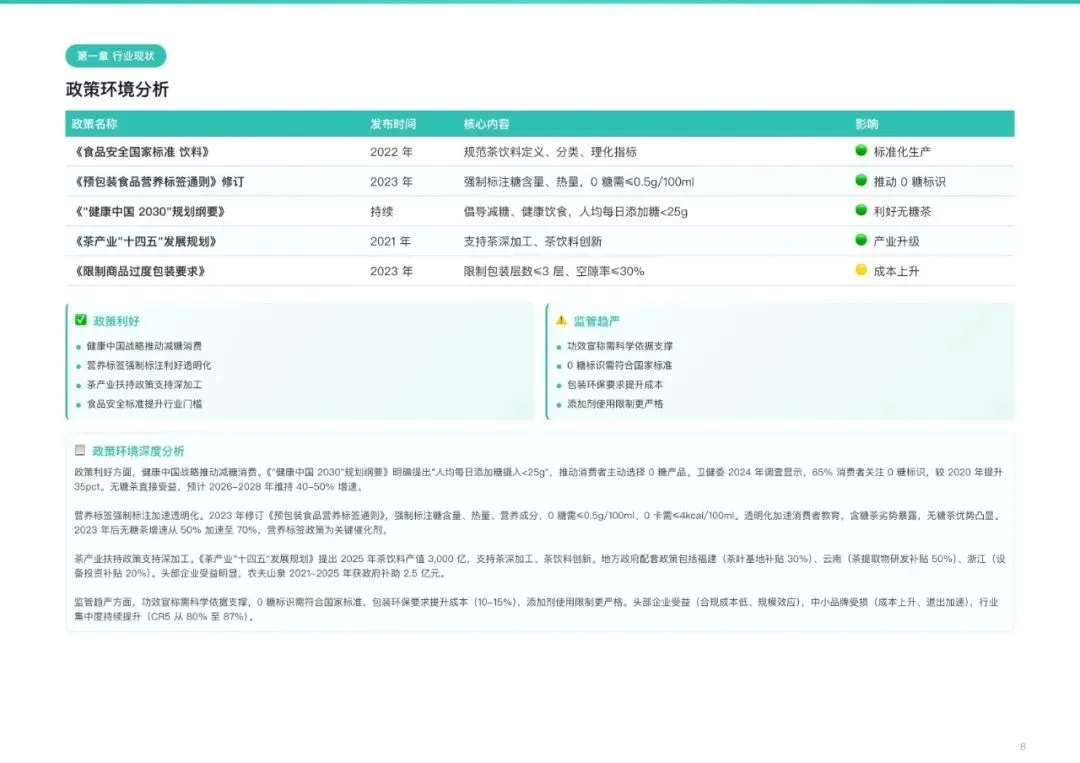
Task: Click the 2021 年 date cell
Action: [x=390, y=242]
